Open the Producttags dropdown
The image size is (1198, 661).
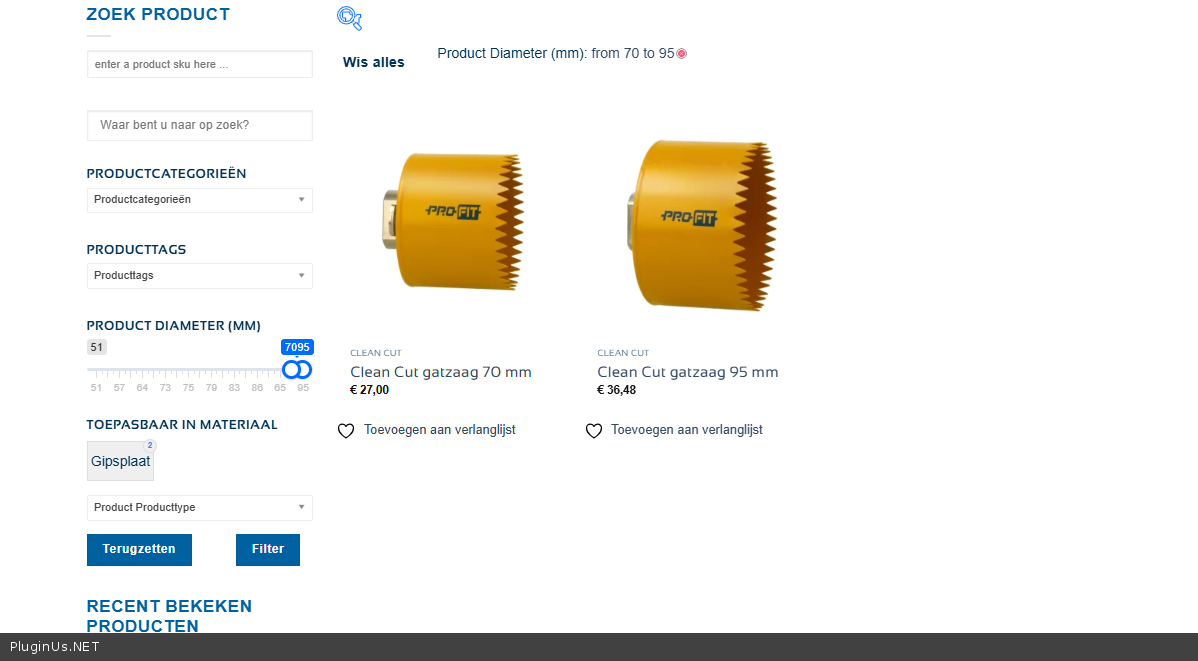pyautogui.click(x=200, y=276)
